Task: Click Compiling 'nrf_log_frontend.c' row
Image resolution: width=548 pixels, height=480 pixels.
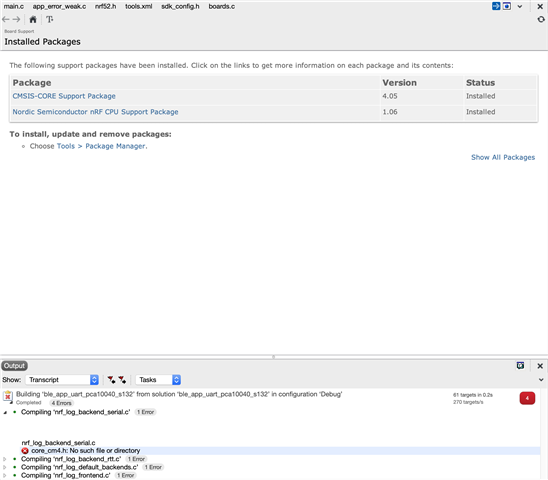Action: click(66, 475)
